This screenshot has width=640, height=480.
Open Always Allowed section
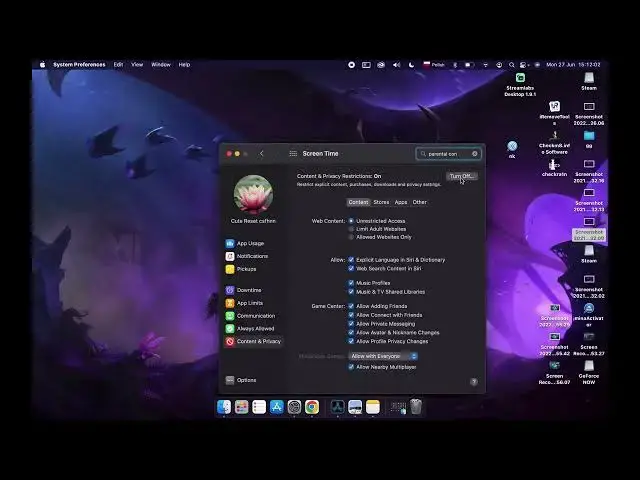click(250, 329)
